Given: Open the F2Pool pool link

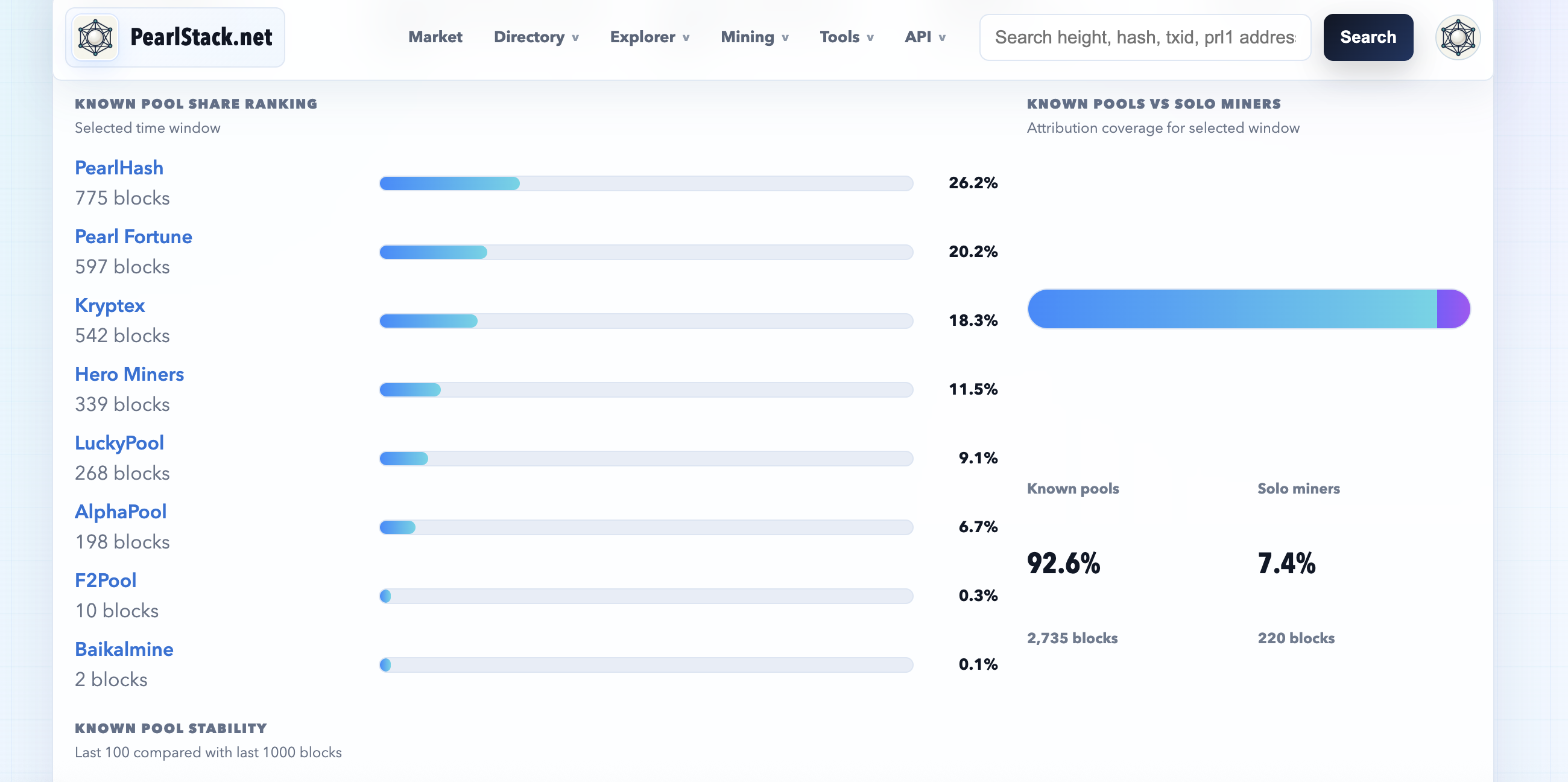Looking at the screenshot, I should [106, 580].
